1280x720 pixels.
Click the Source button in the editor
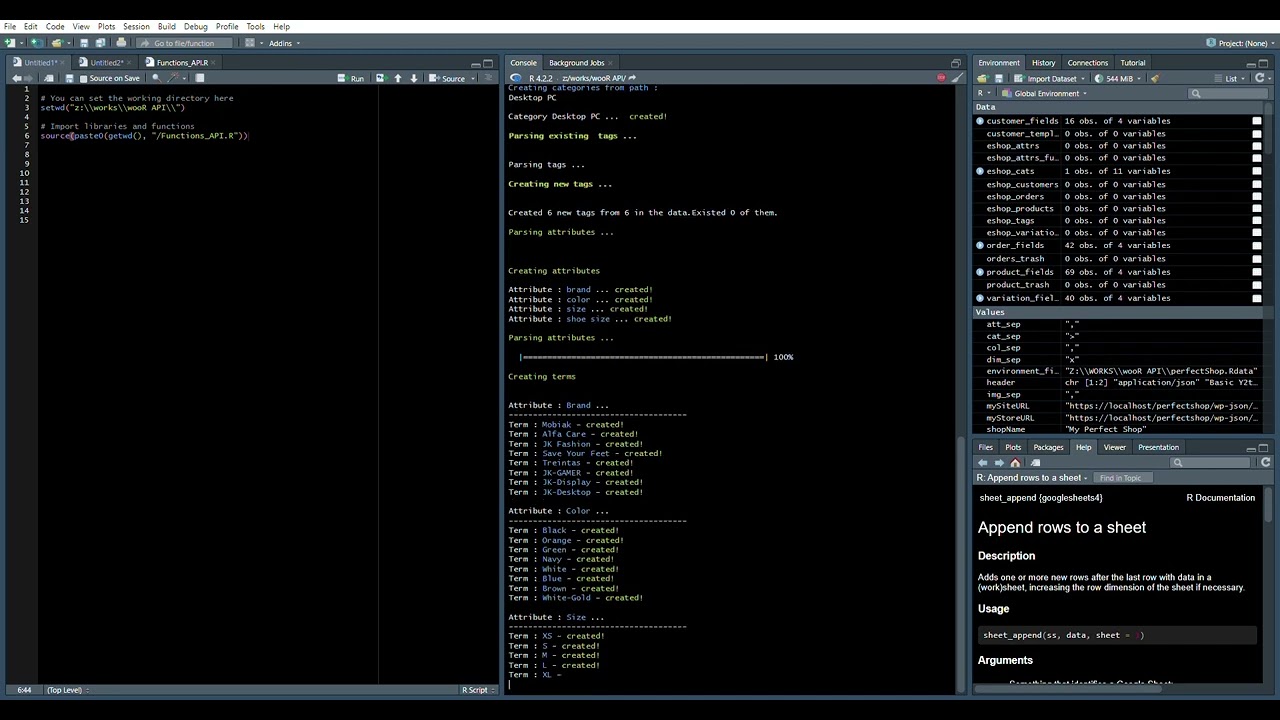(448, 78)
